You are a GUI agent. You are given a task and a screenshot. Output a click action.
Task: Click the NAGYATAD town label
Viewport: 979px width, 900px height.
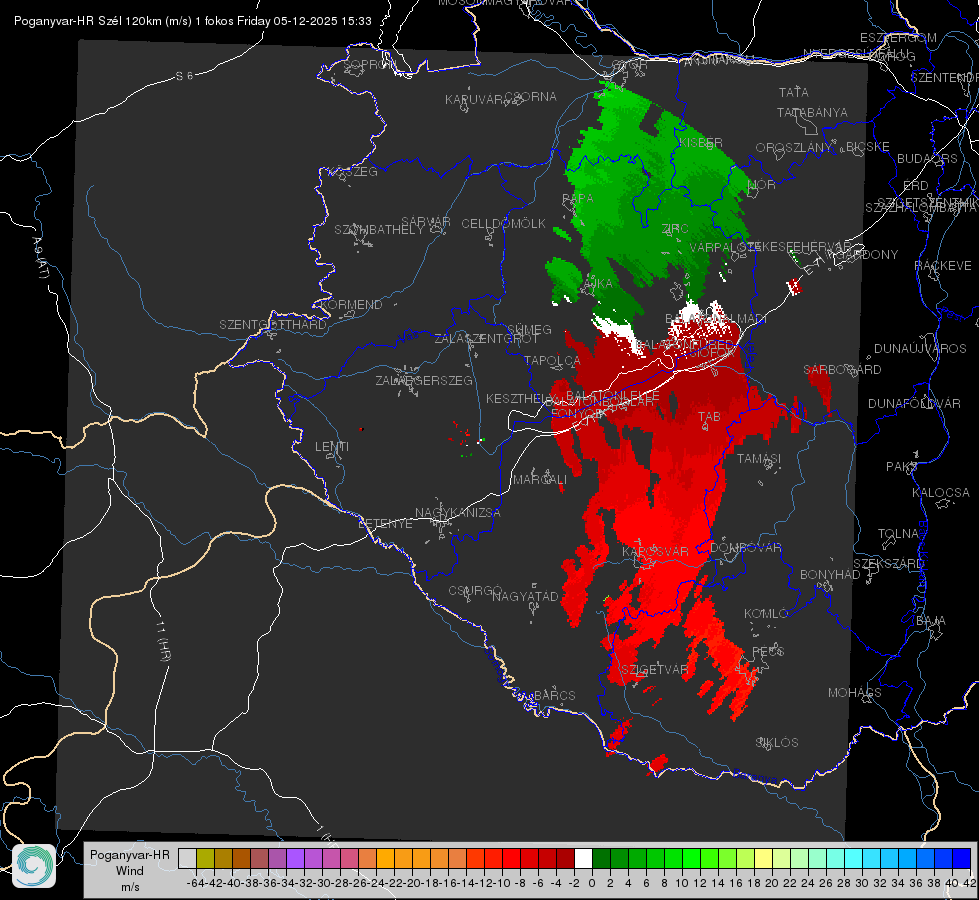(526, 596)
